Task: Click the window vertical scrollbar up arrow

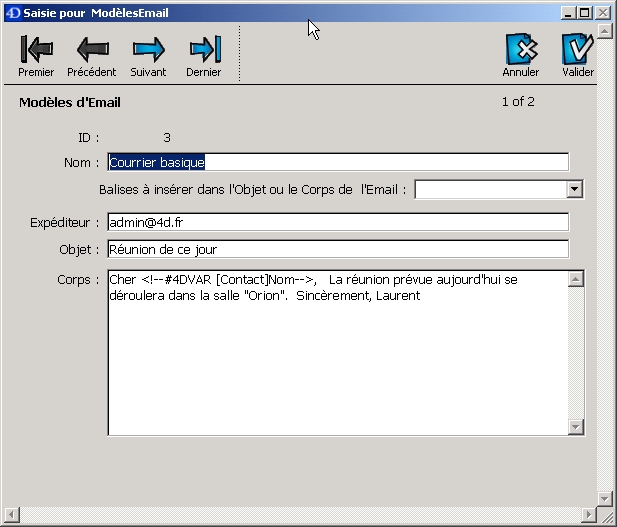Action: tap(604, 32)
